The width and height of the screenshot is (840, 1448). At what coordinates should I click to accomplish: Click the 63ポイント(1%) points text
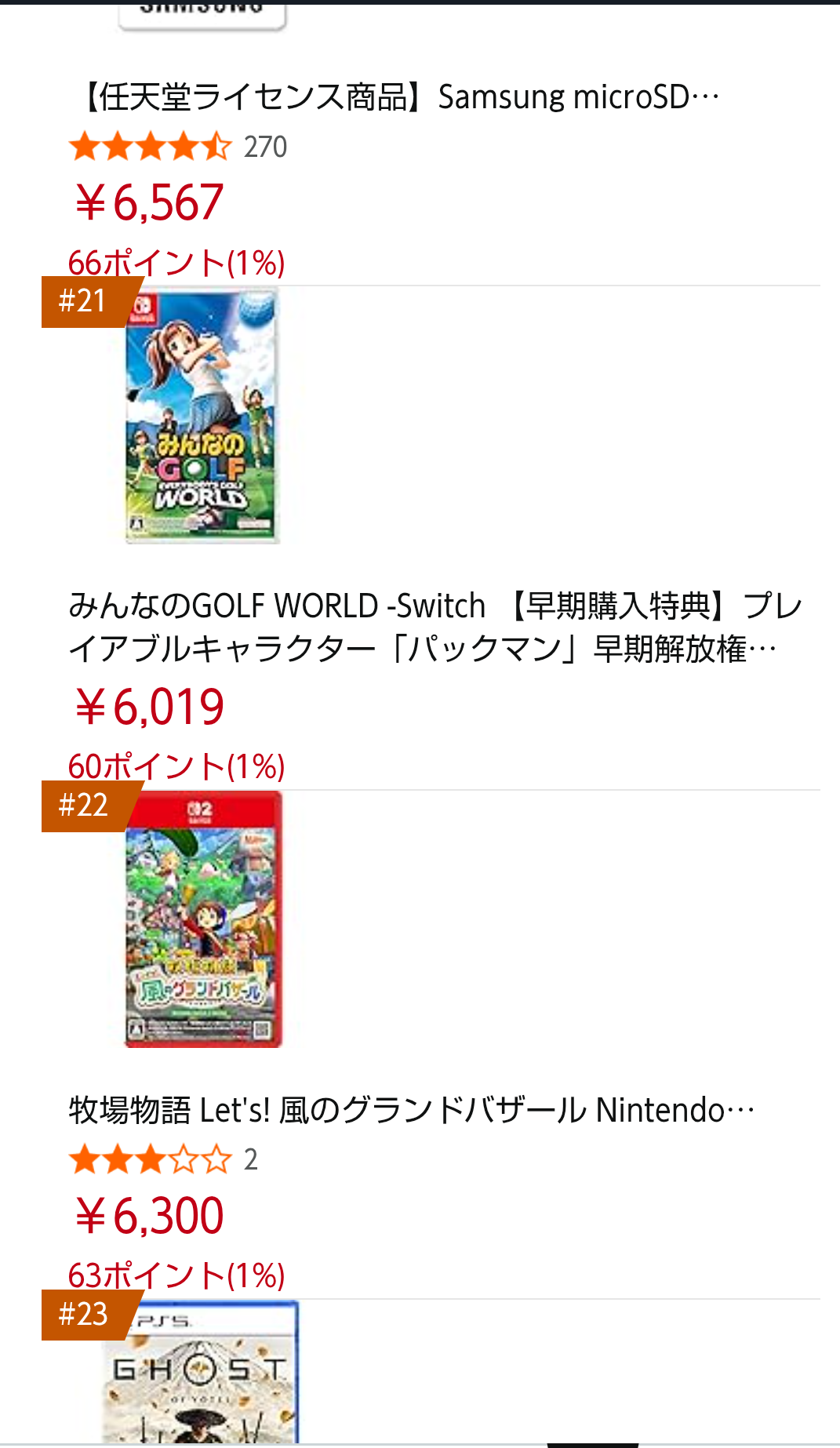[x=176, y=1275]
